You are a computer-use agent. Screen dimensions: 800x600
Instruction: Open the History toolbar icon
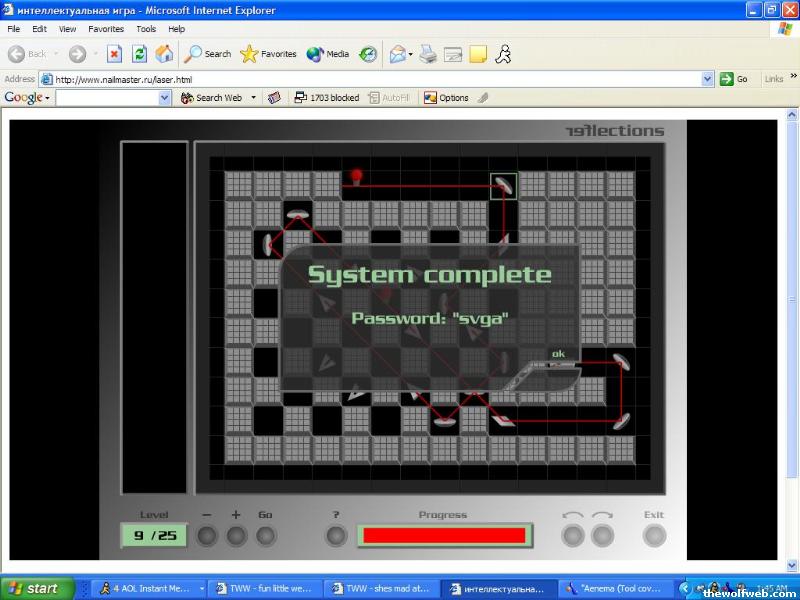368,54
